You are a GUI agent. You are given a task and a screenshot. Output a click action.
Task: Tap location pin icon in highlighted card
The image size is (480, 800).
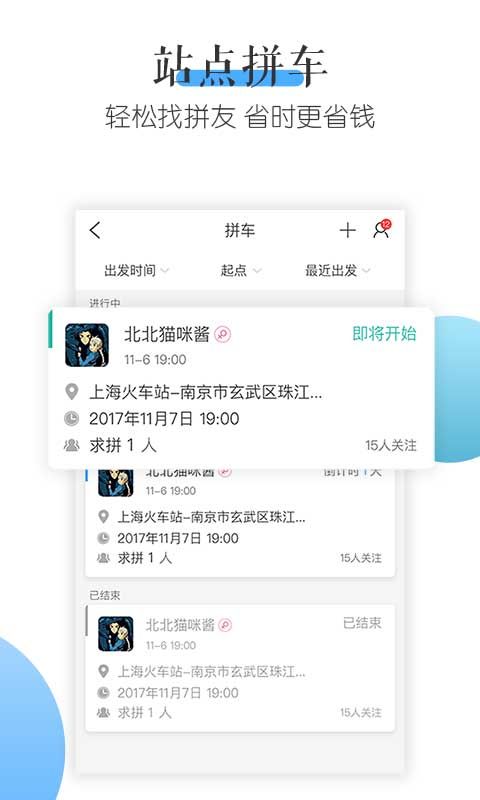(x=72, y=392)
